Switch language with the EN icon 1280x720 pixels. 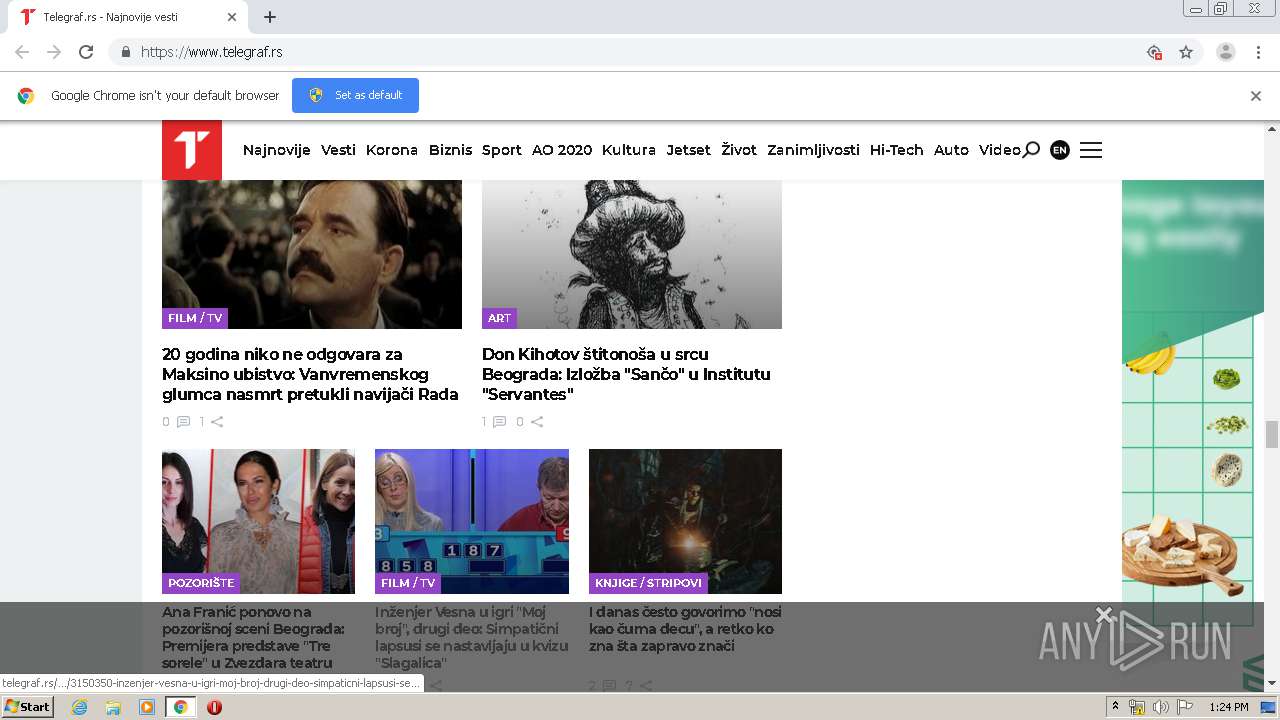pos(1060,150)
